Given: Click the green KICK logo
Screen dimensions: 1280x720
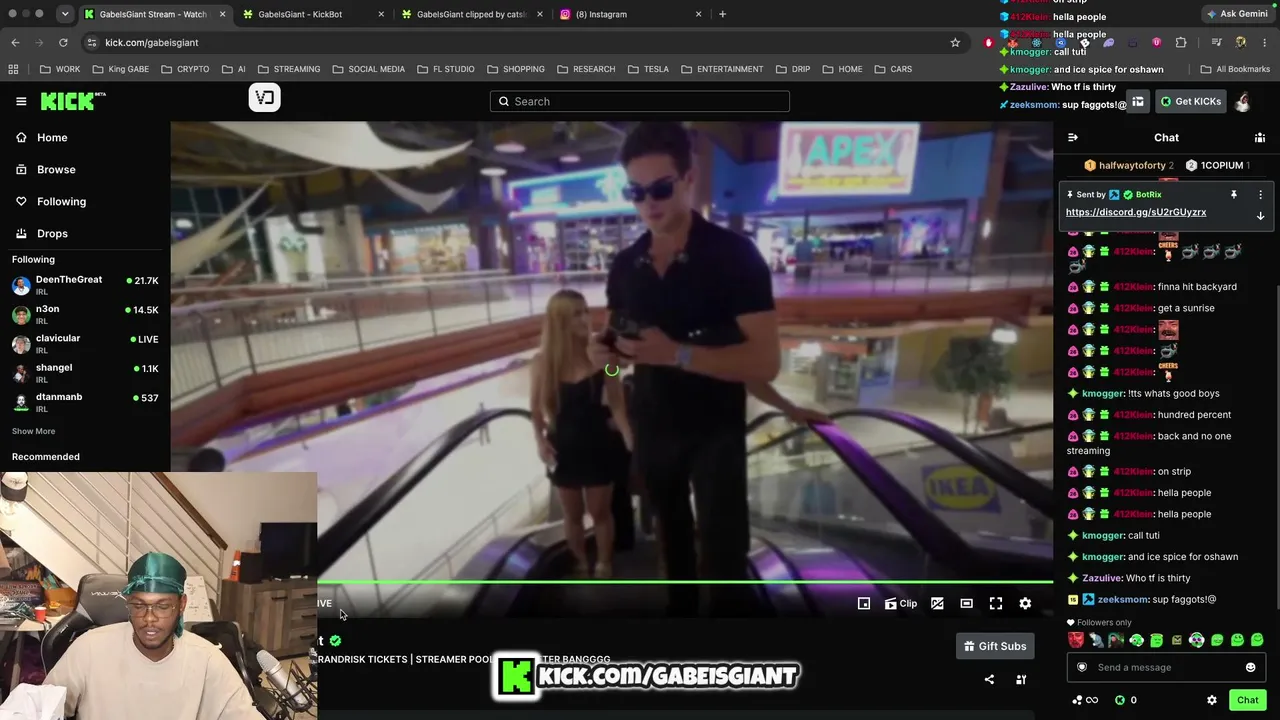Looking at the screenshot, I should [73, 101].
